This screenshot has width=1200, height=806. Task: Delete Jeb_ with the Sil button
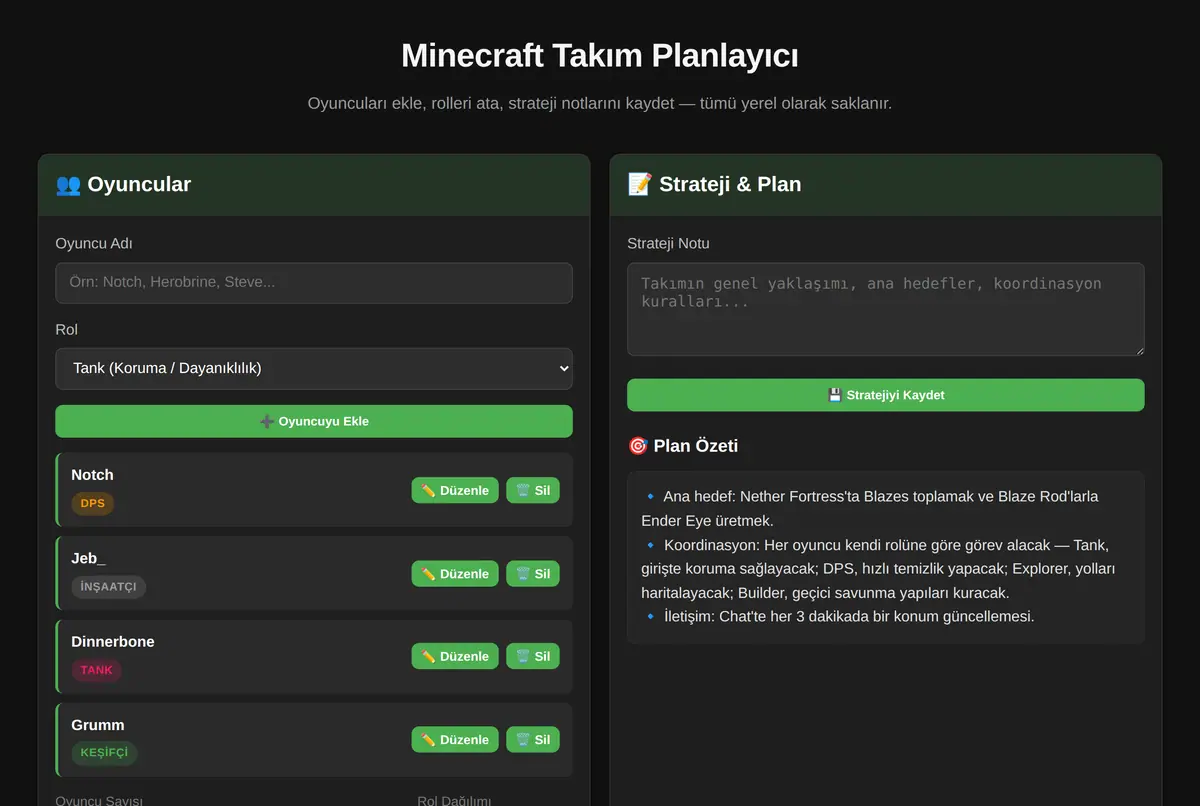coord(533,574)
